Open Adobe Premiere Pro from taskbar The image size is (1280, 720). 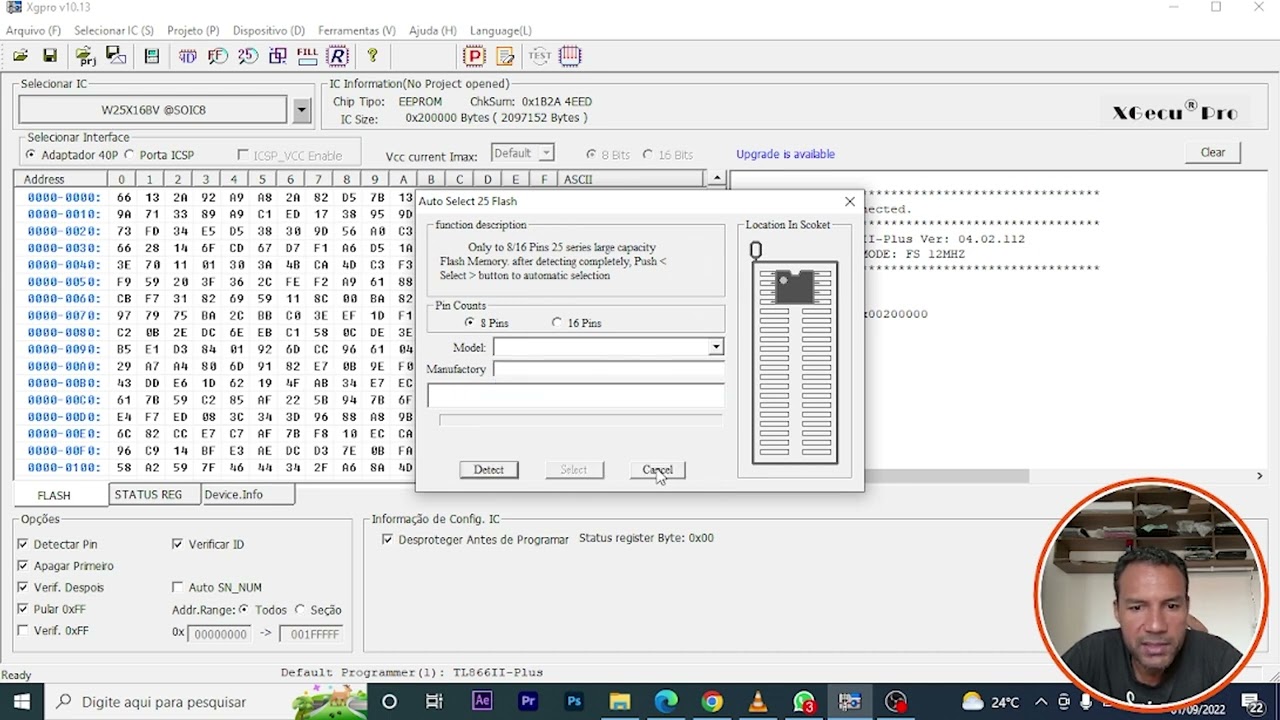pos(528,701)
